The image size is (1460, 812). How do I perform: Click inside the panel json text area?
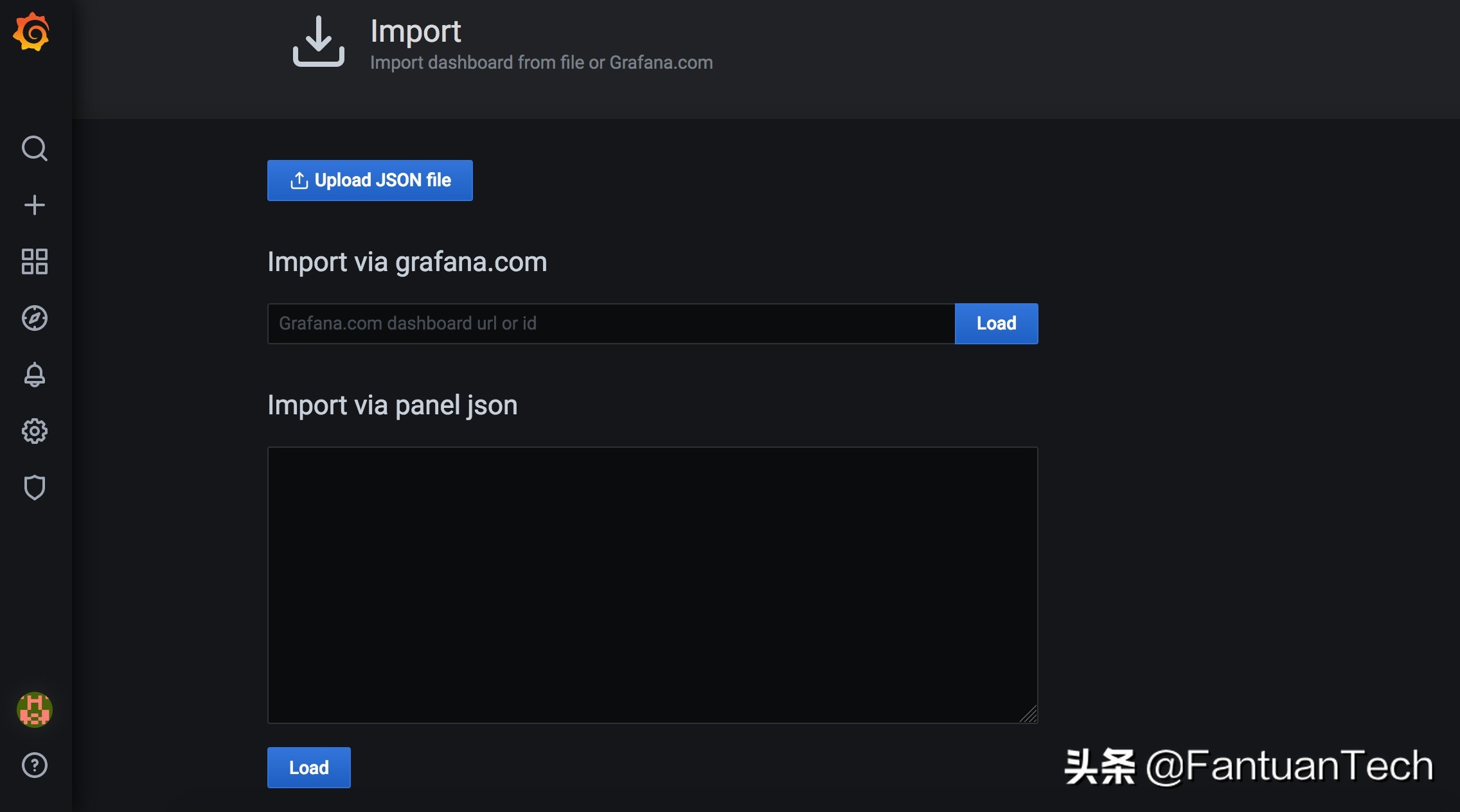tap(652, 585)
